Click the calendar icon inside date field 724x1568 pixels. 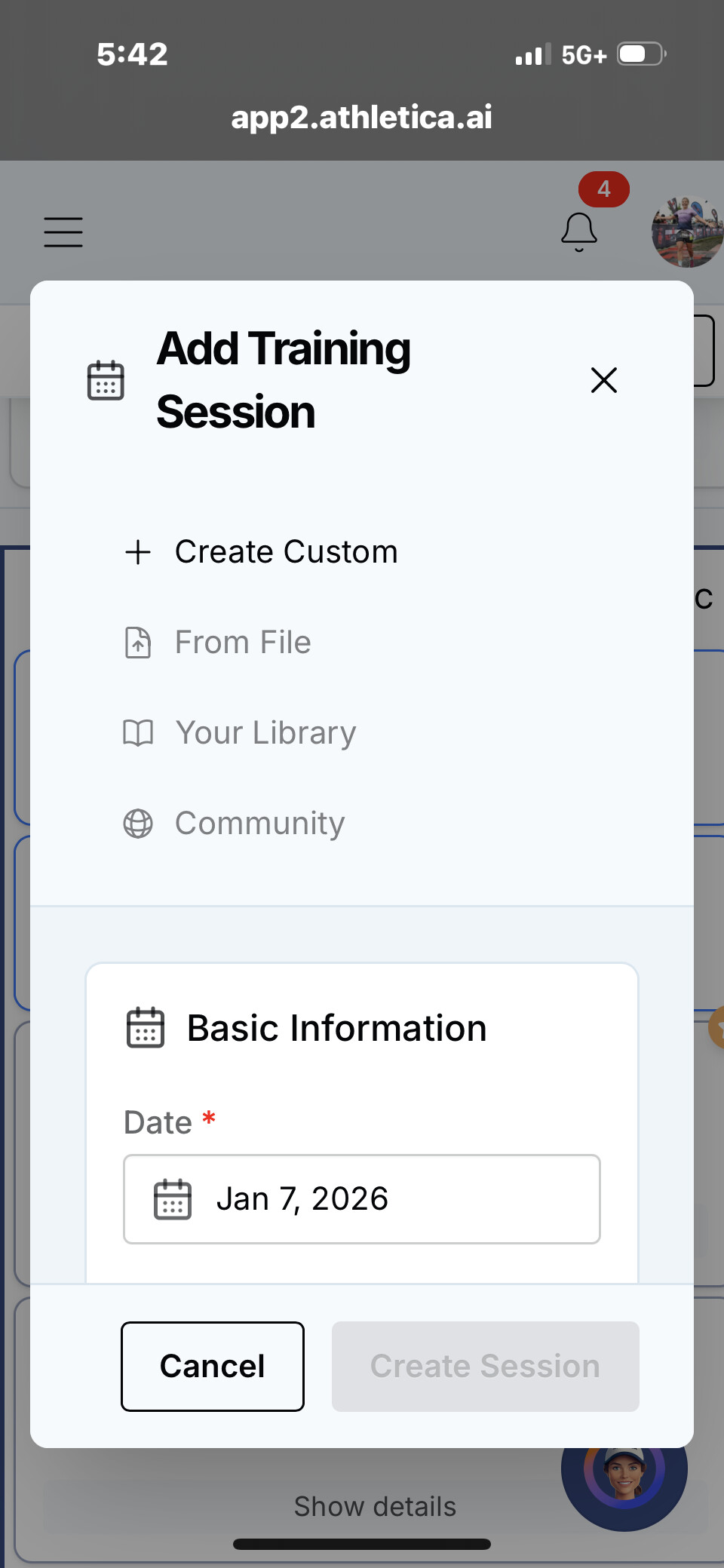[173, 1199]
